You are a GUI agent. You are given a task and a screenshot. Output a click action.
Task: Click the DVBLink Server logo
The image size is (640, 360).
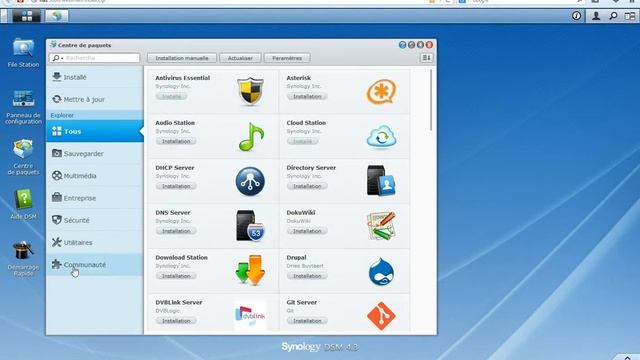pyautogui.click(x=250, y=316)
